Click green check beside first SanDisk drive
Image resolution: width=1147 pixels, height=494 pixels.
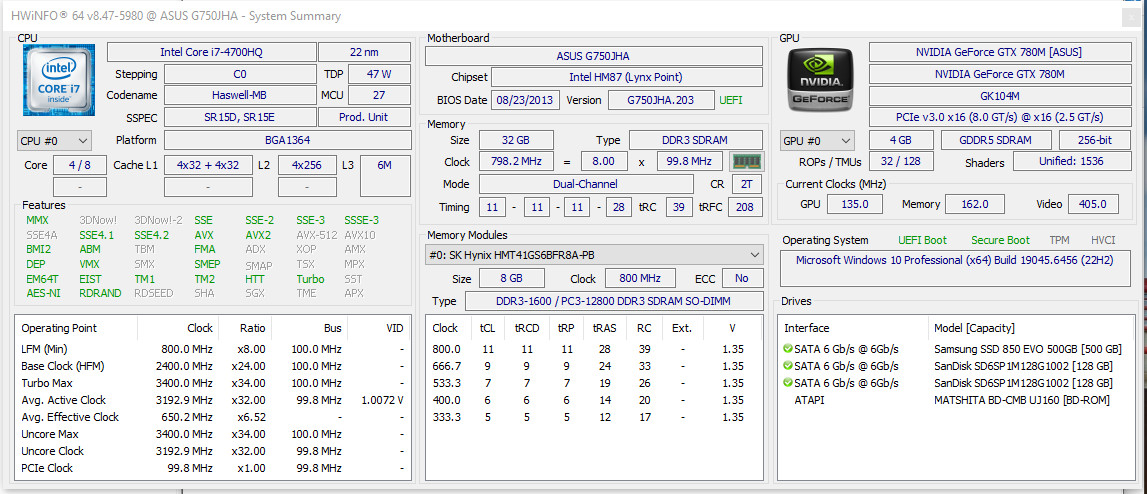click(788, 365)
